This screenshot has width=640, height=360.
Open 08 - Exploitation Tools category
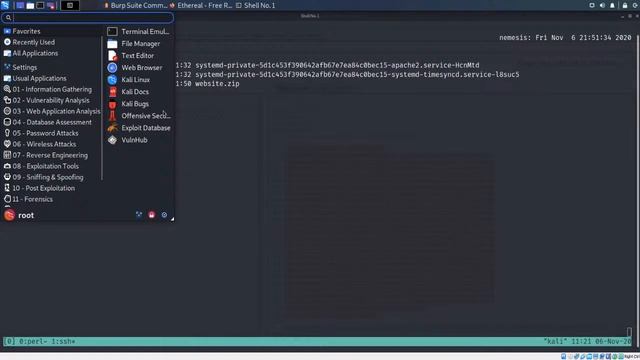51,166
